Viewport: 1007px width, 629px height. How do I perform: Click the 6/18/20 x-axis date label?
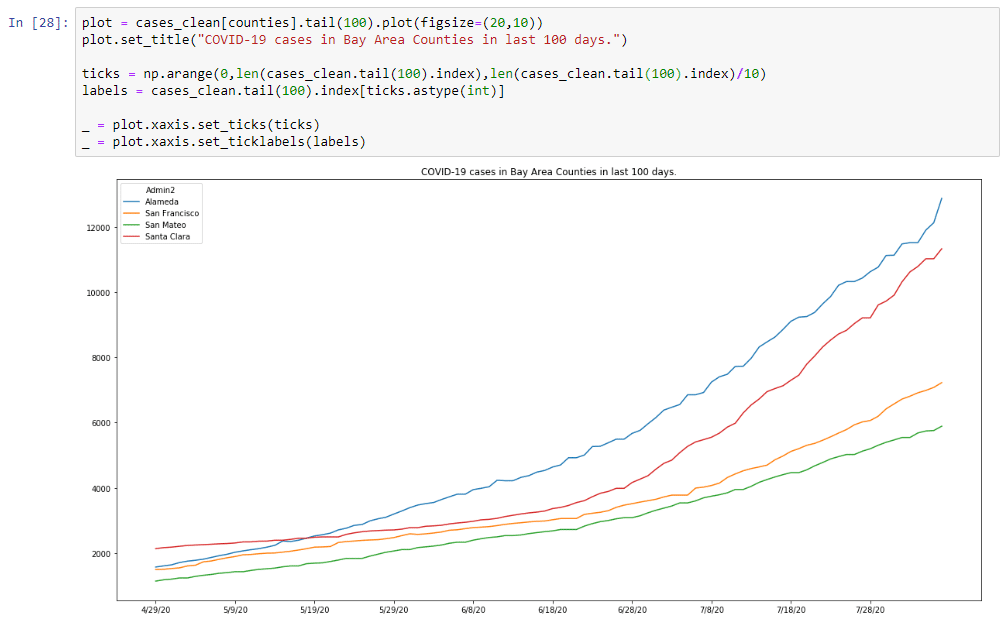point(553,608)
